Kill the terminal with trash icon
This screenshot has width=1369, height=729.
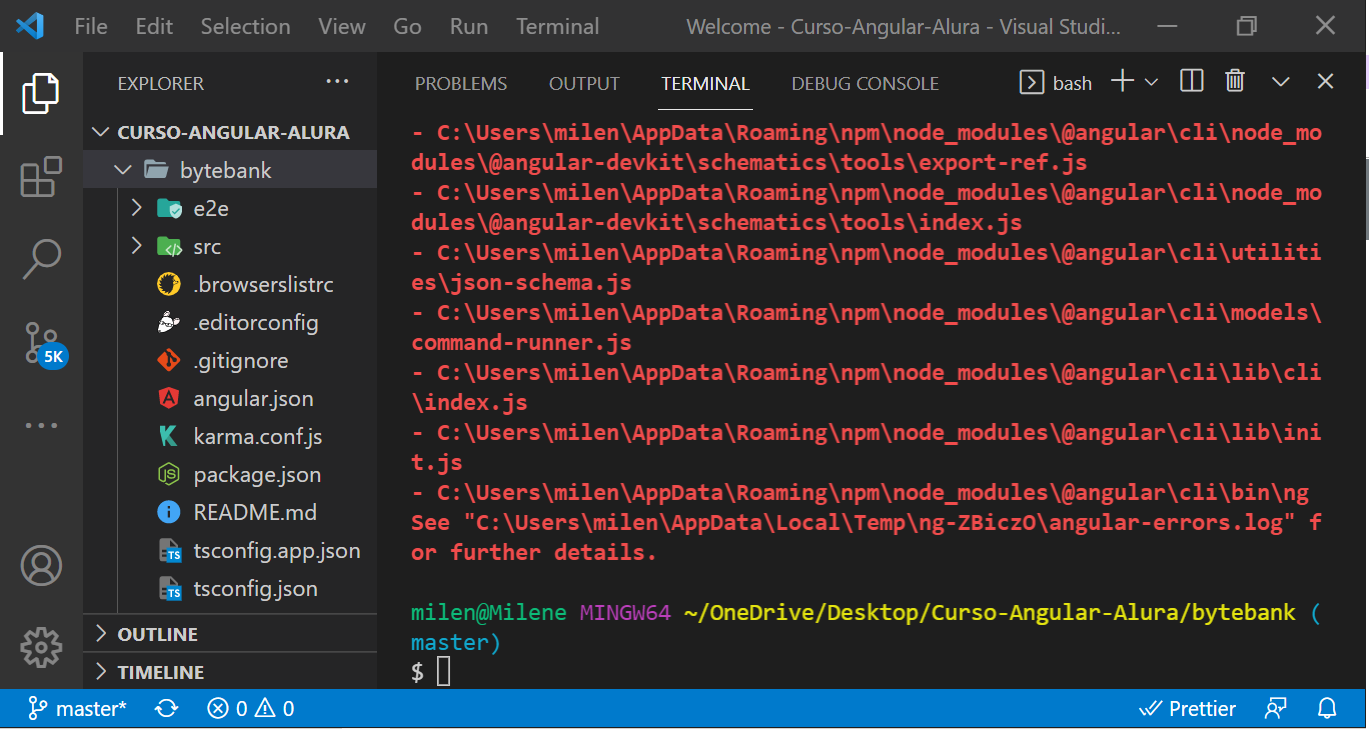[x=1235, y=82]
